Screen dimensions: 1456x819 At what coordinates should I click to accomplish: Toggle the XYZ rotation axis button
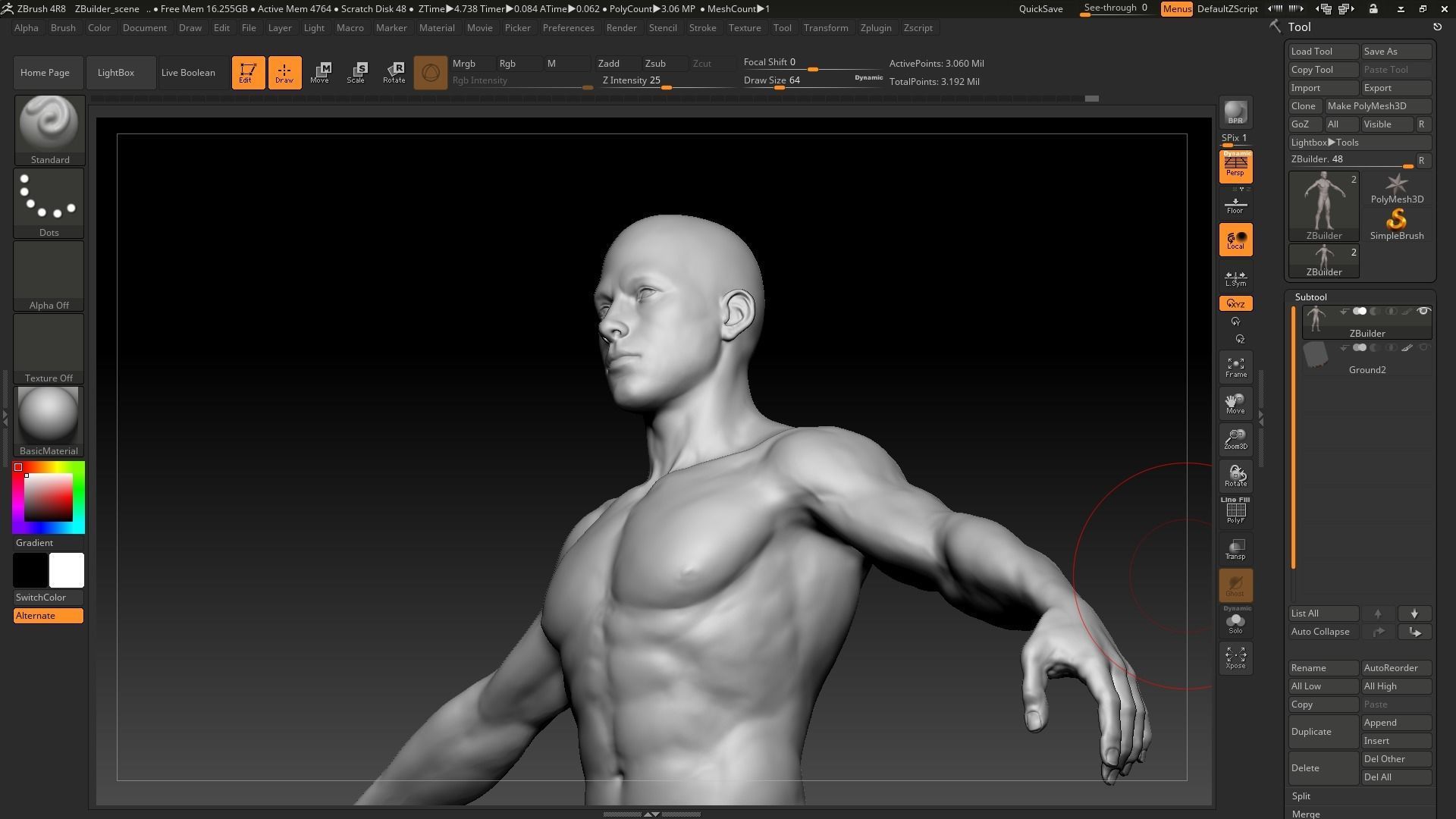(1235, 304)
